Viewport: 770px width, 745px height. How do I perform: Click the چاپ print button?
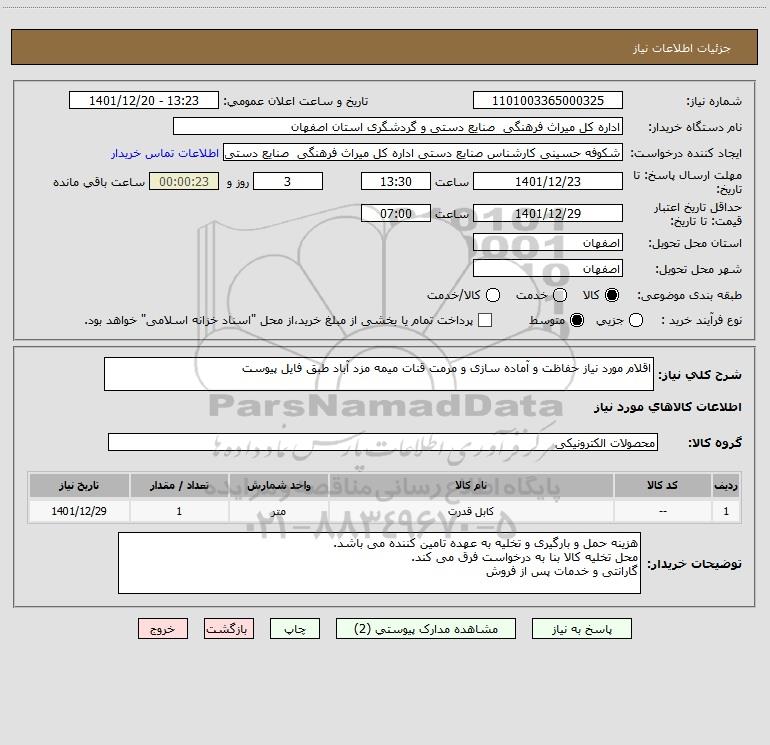point(295,629)
